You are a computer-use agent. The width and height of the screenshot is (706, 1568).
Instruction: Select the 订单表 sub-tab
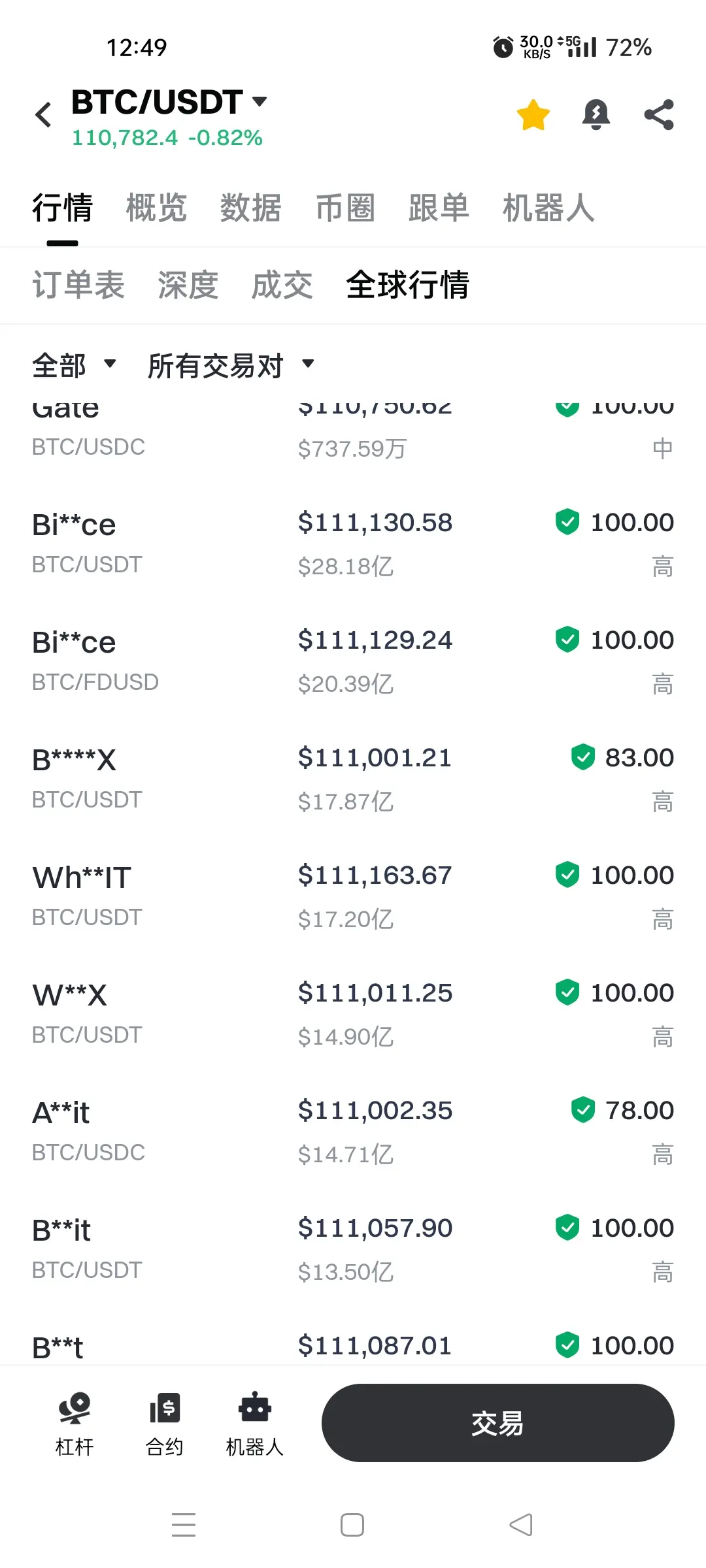78,286
